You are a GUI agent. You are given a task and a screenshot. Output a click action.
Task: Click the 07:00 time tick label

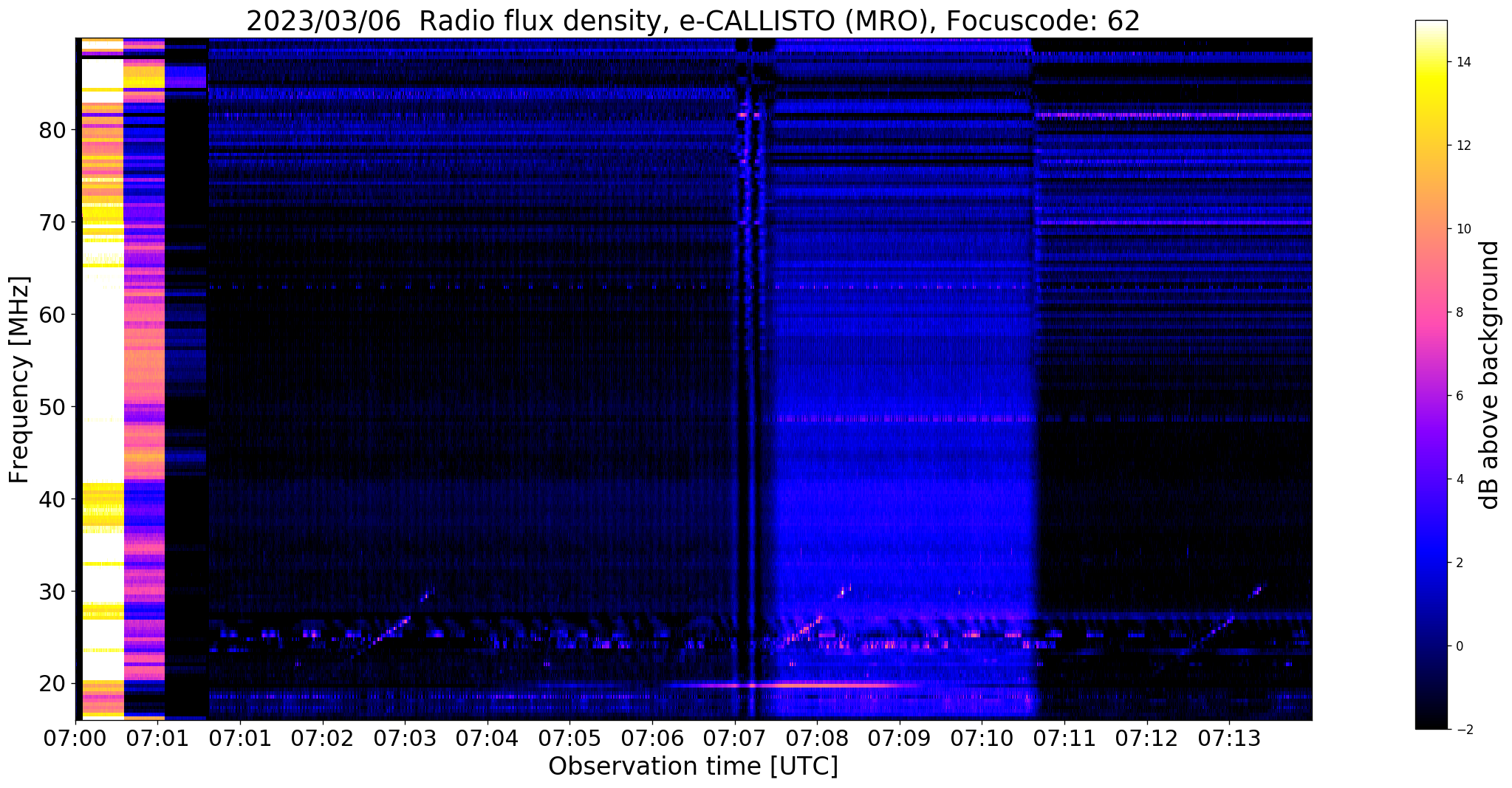tap(75, 738)
